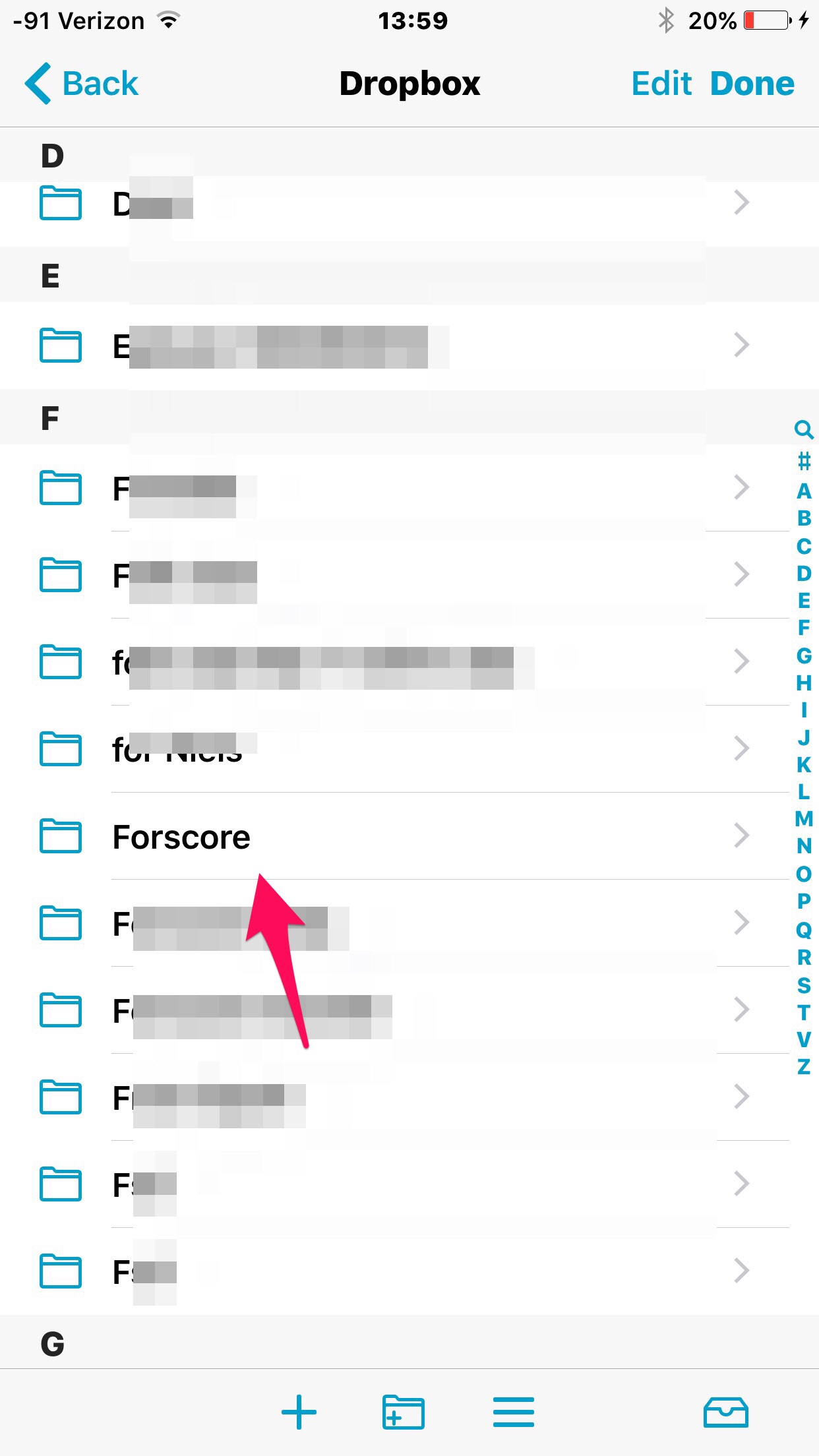Image resolution: width=819 pixels, height=1456 pixels.
Task: Open the folder partly reading 'for Niels'
Action: point(409,749)
